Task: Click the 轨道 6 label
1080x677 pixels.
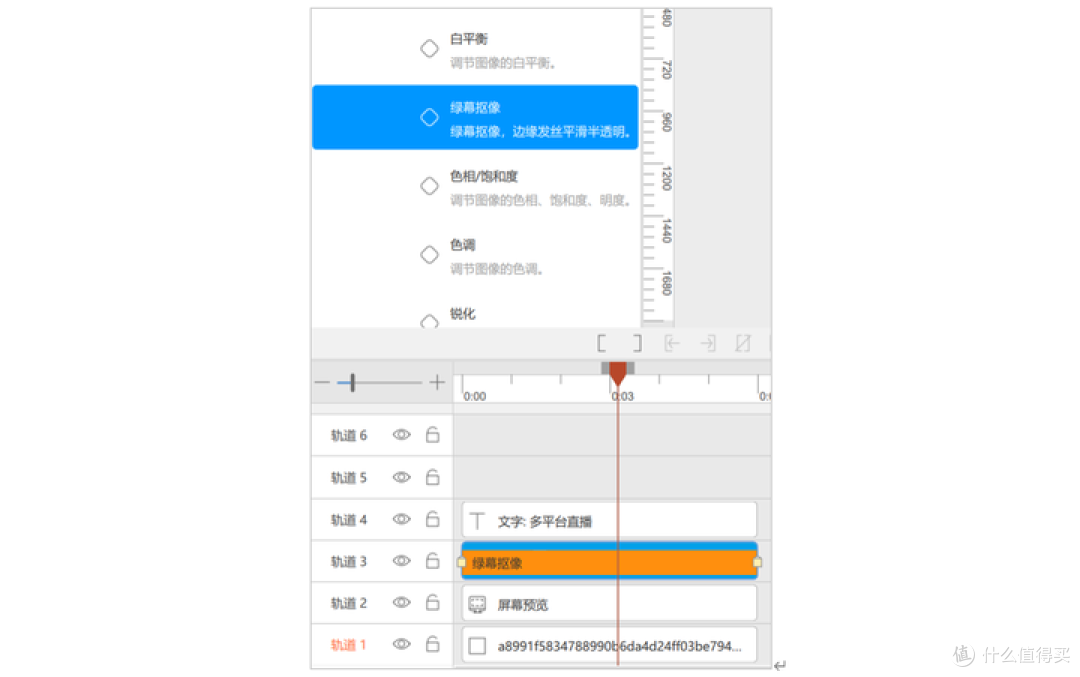Action: 349,435
